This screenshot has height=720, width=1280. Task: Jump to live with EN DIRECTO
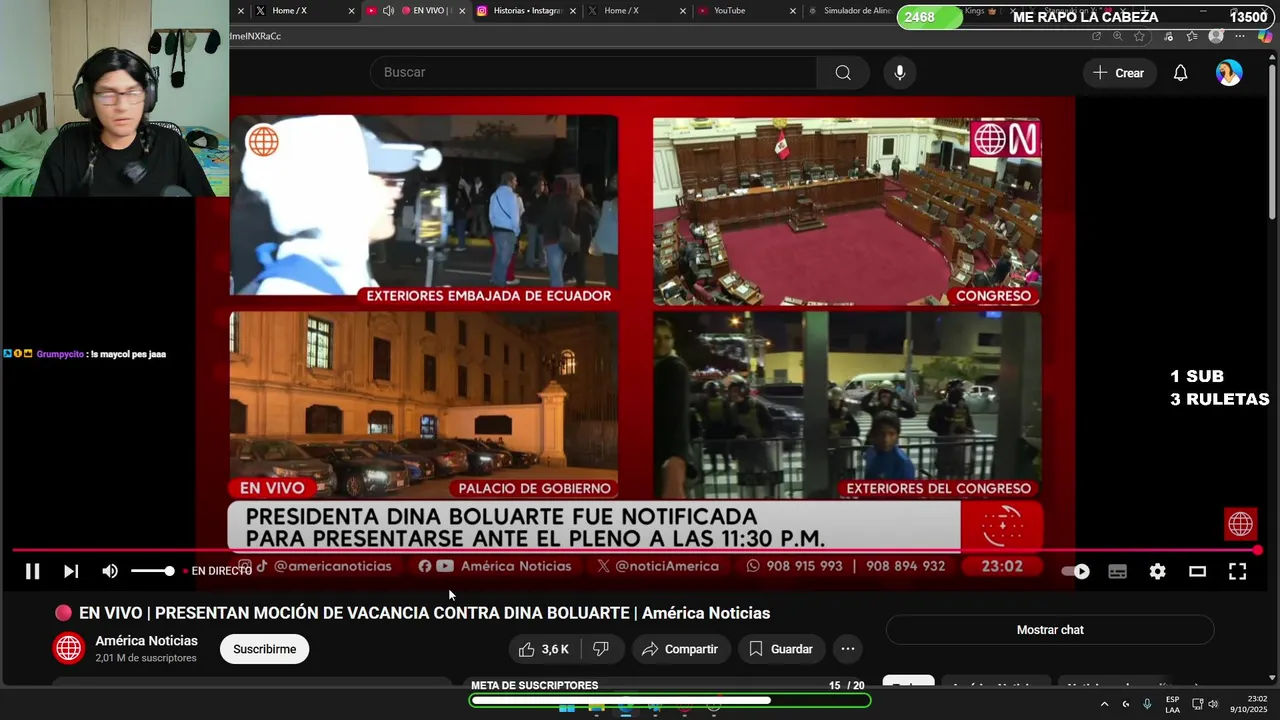pyautogui.click(x=217, y=571)
